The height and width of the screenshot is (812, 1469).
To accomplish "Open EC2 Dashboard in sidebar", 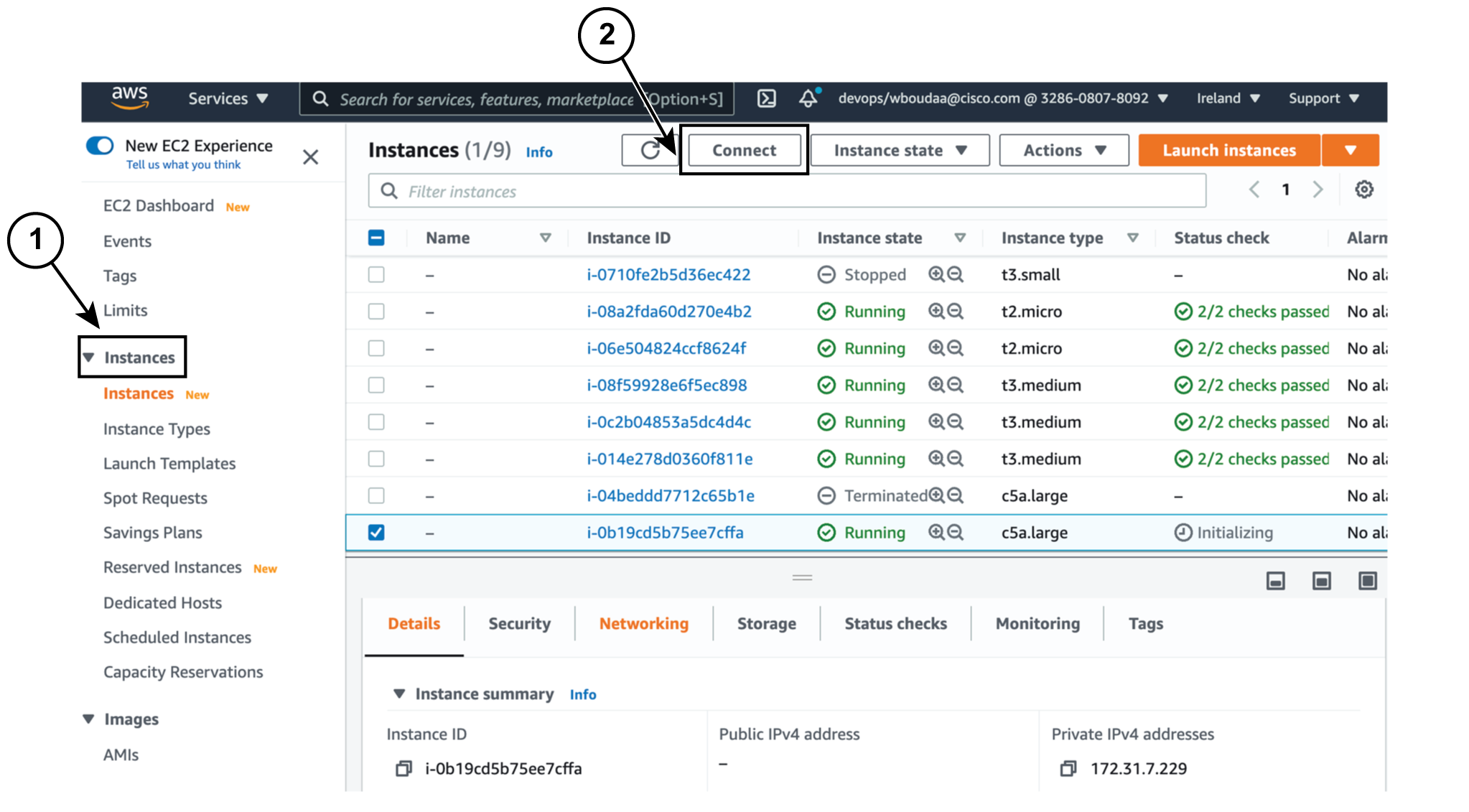I will point(159,205).
